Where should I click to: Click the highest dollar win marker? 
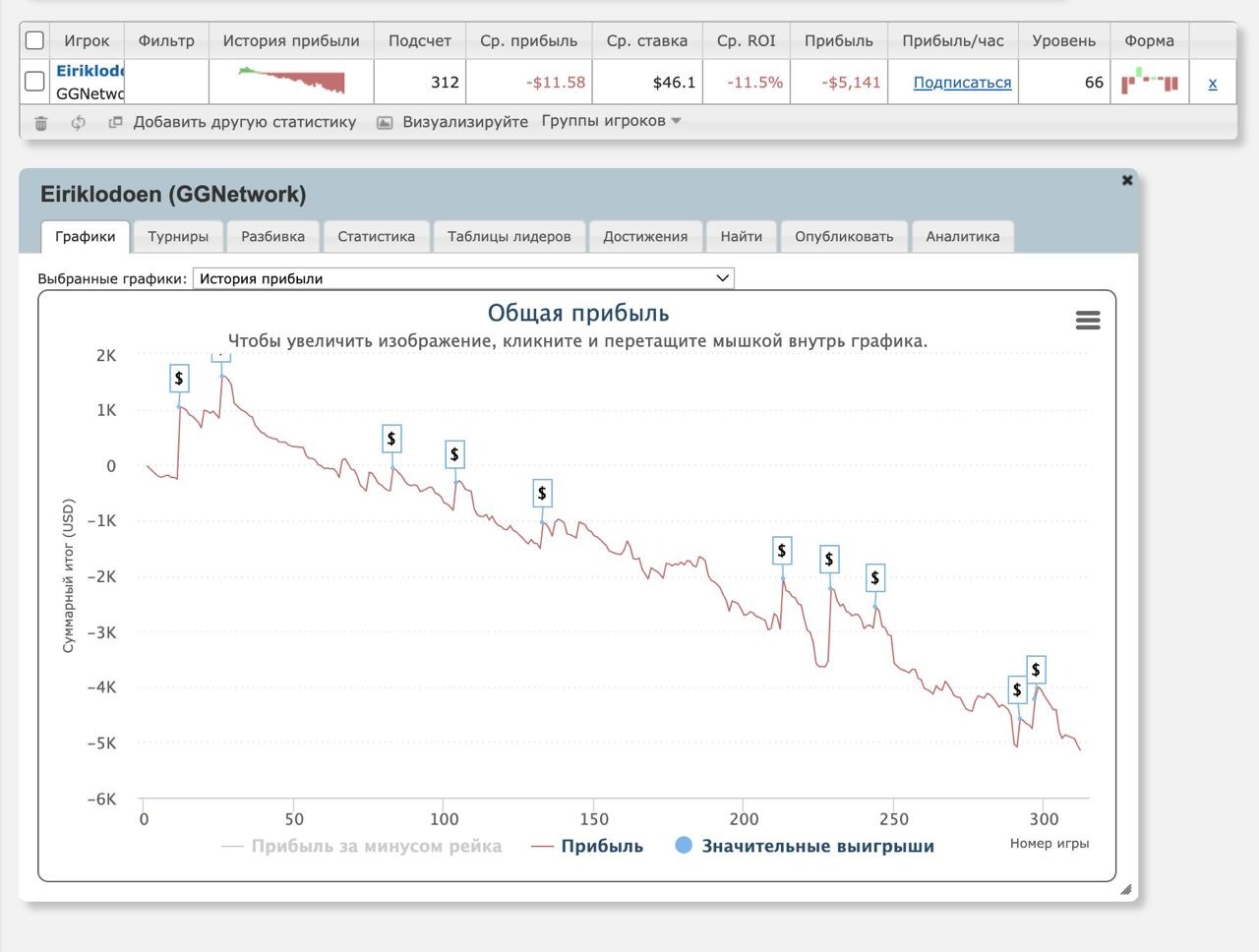pos(221,356)
